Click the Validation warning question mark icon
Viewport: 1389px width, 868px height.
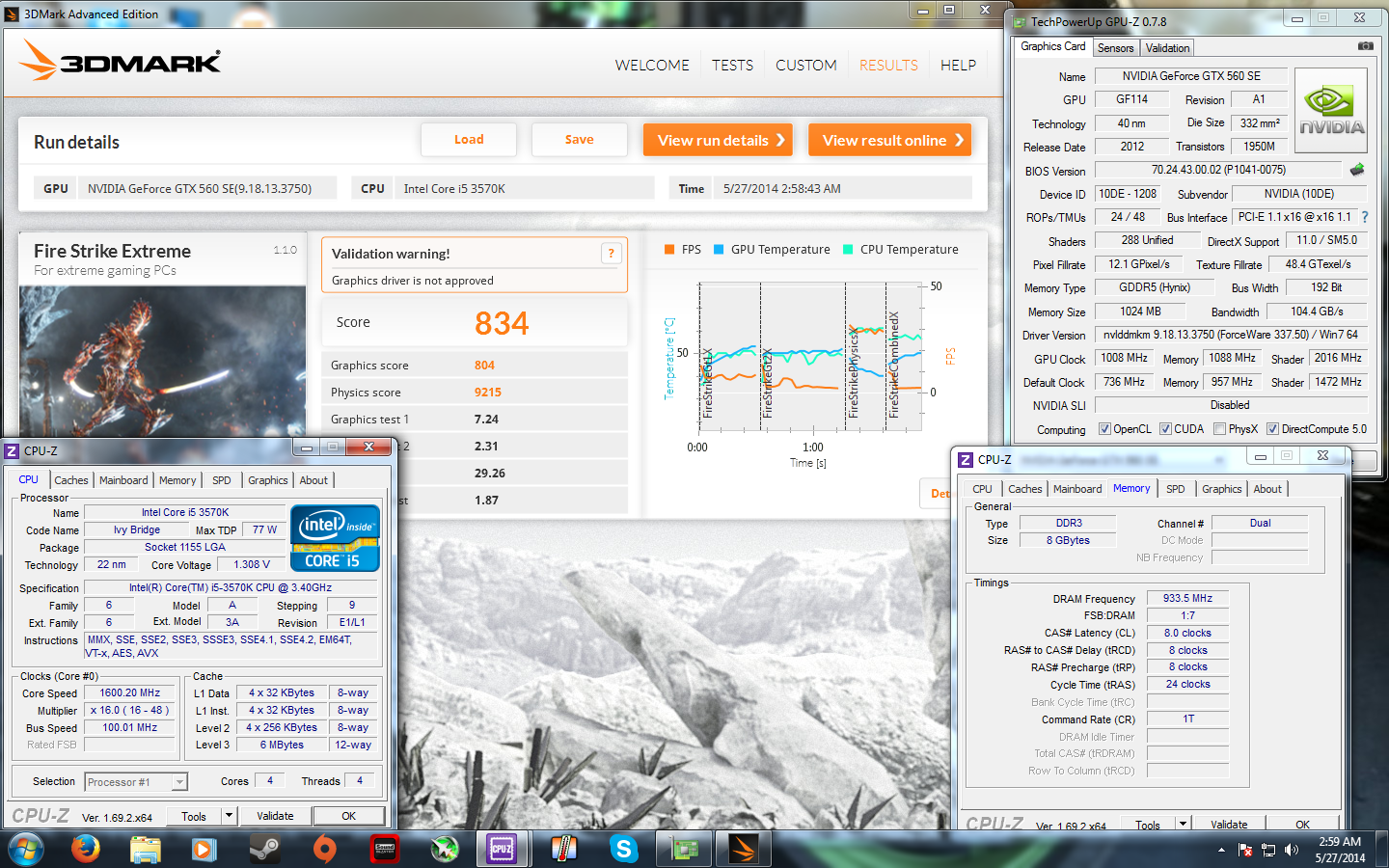pyautogui.click(x=611, y=253)
